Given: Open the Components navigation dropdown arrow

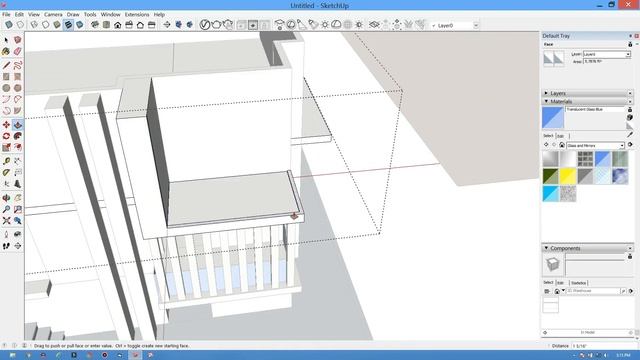Looking at the screenshot, I should [x=563, y=291].
